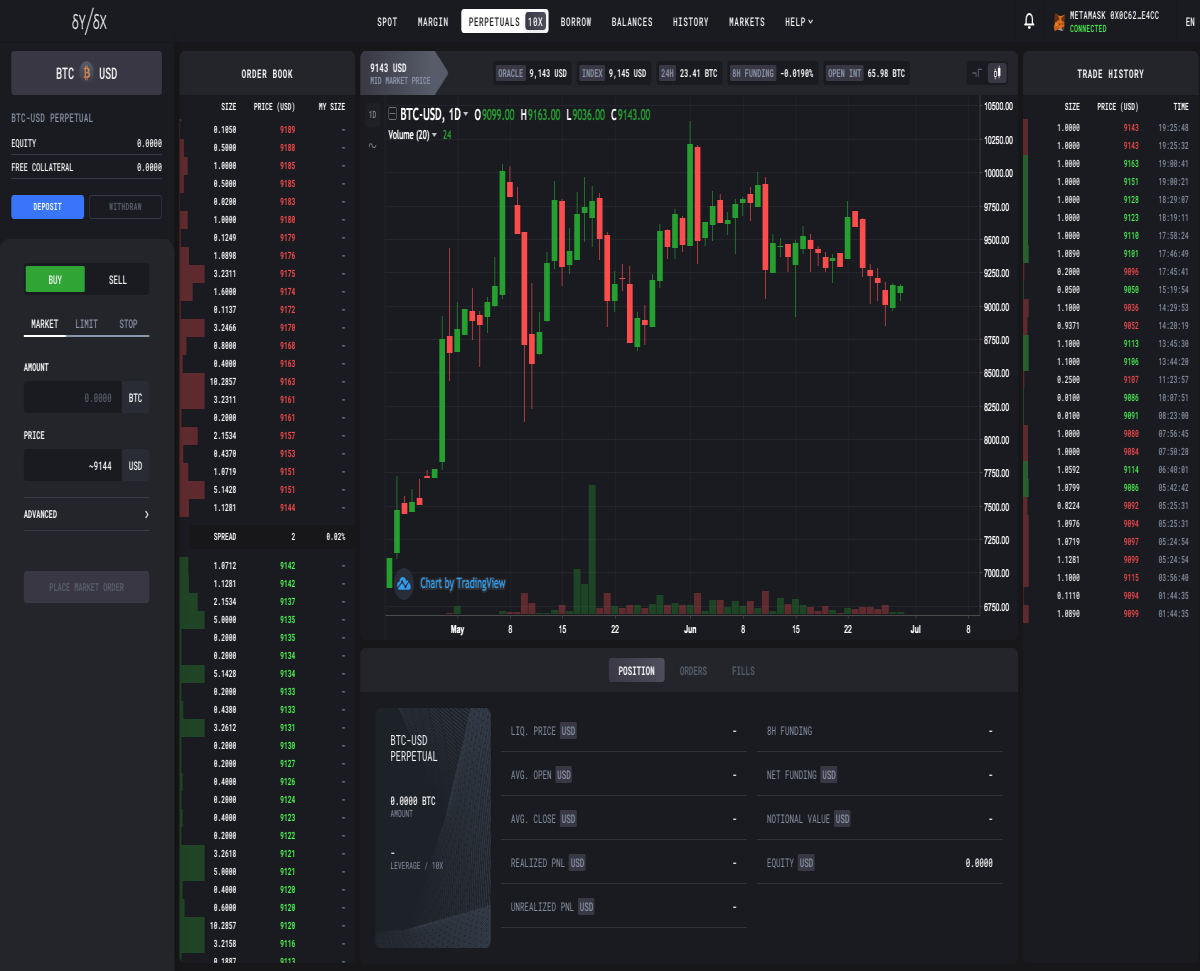The width and height of the screenshot is (1200, 971).
Task: Switch to the LIMIT order tab
Action: pos(87,324)
